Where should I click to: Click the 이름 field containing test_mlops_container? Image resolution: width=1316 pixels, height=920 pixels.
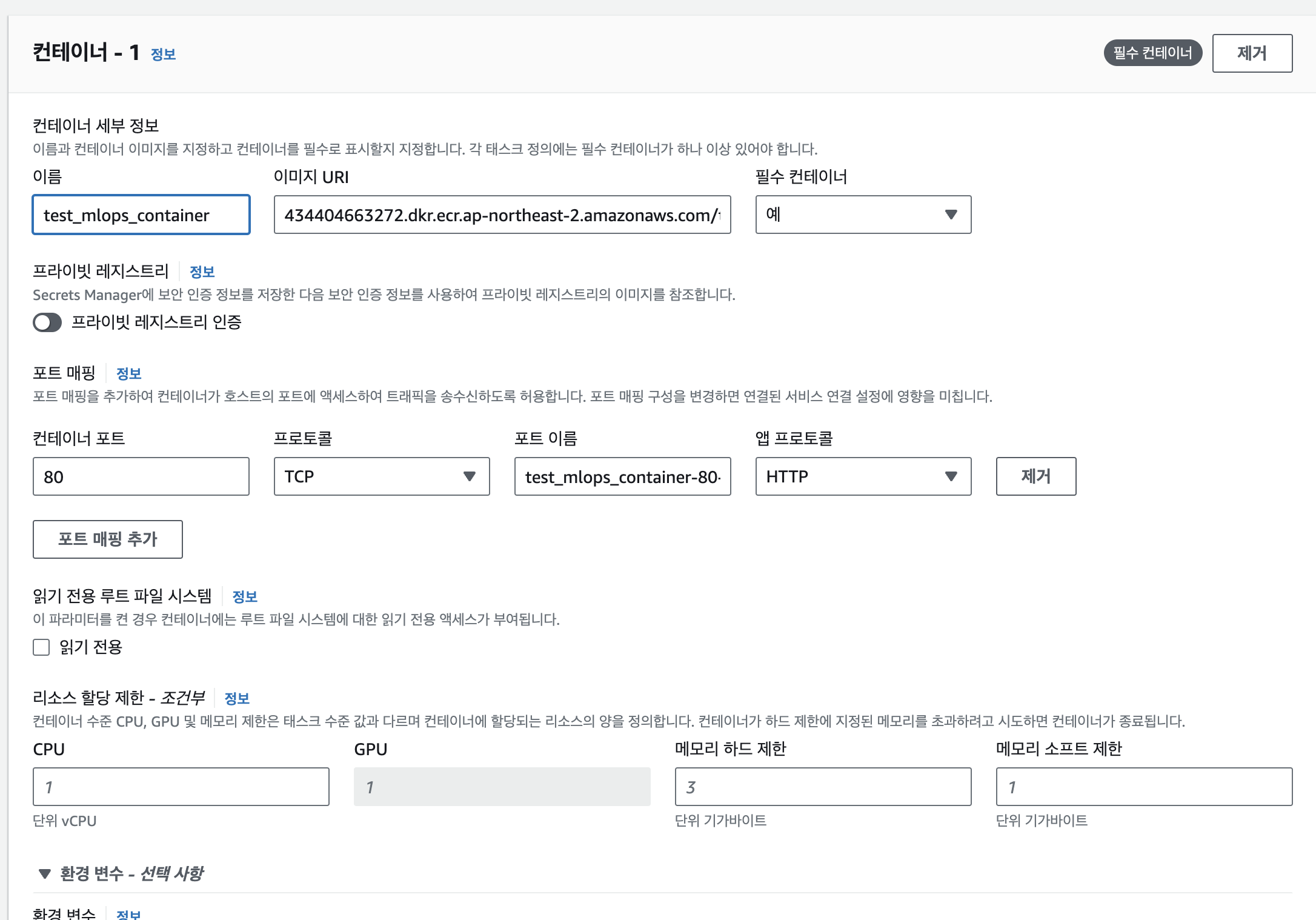tap(141, 215)
